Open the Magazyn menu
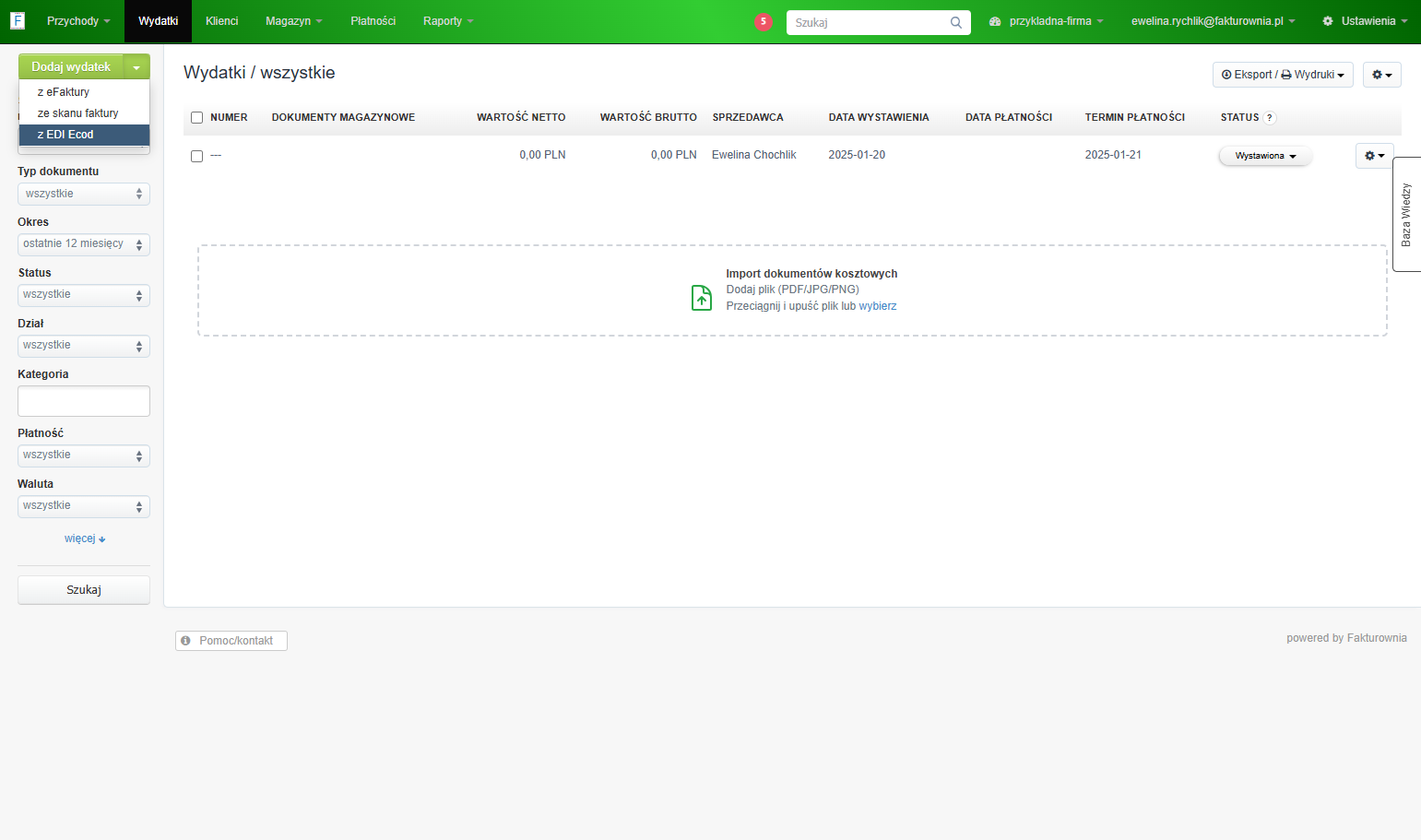Viewport: 1421px width, 840px height. 293,21
